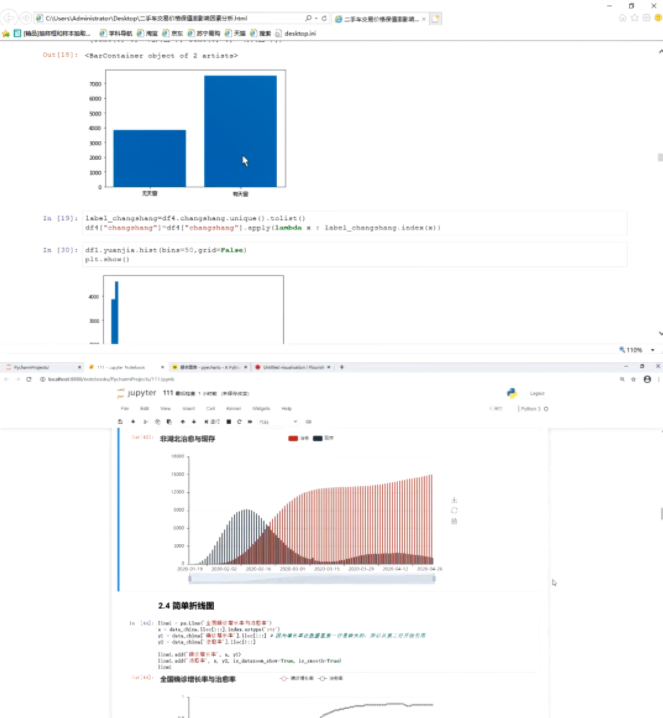Image resolution: width=663 pixels, height=718 pixels.
Task: Open the Kernel menu in Jupyter
Action: click(x=233, y=409)
